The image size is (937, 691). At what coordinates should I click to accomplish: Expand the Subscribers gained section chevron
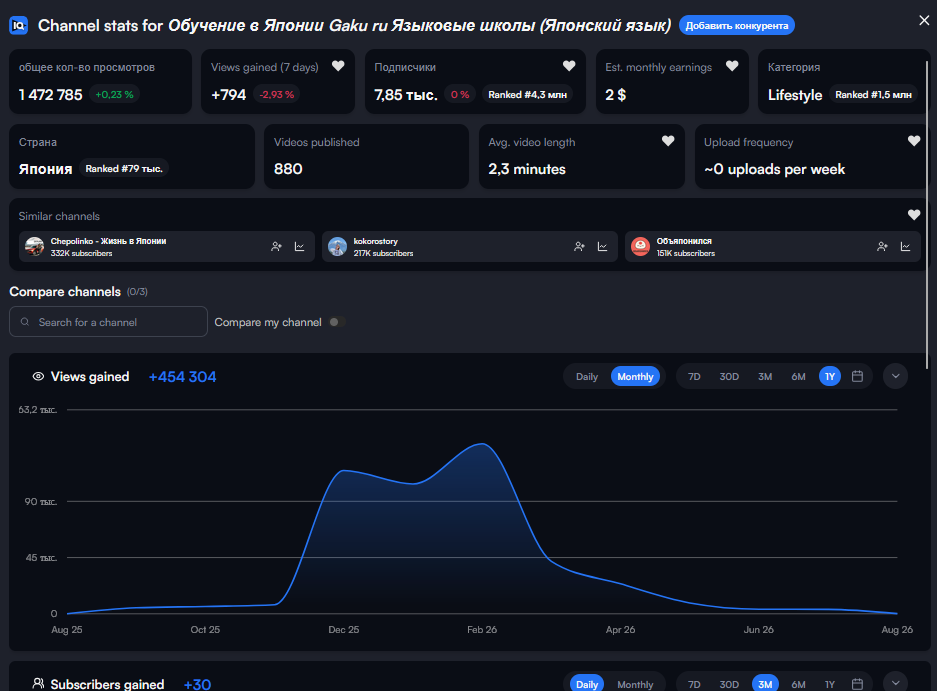(895, 683)
